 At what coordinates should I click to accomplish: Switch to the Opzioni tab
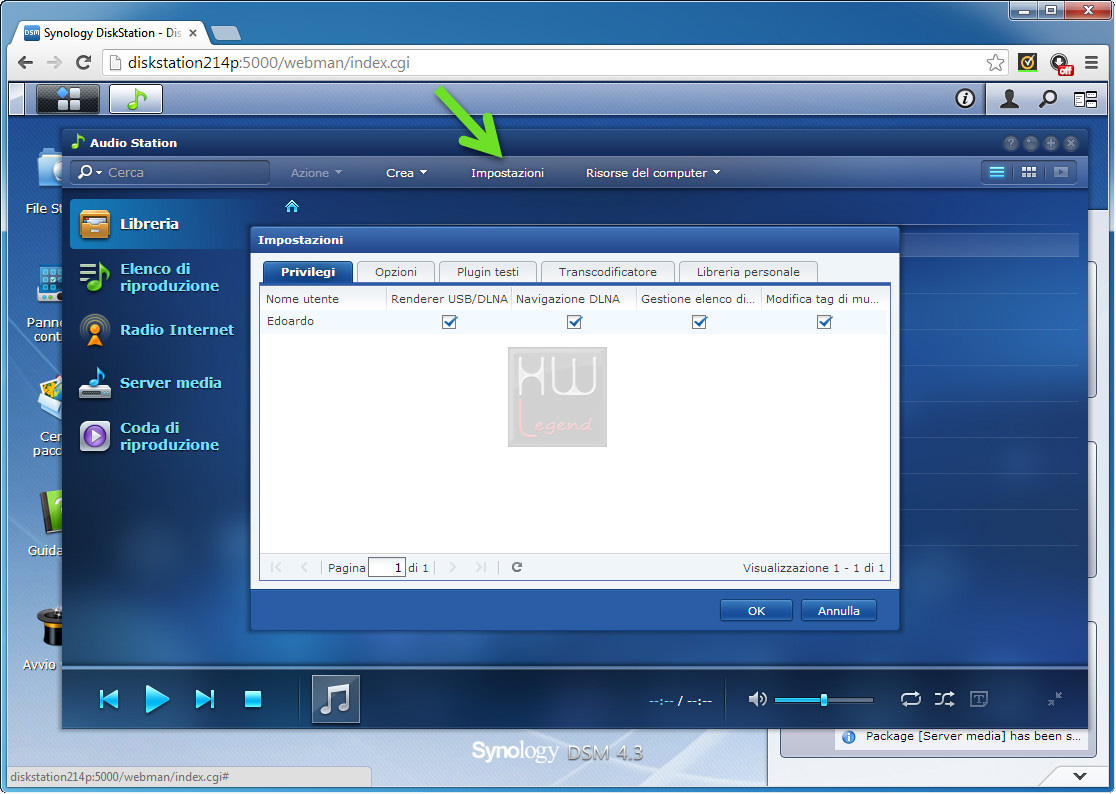[x=396, y=272]
